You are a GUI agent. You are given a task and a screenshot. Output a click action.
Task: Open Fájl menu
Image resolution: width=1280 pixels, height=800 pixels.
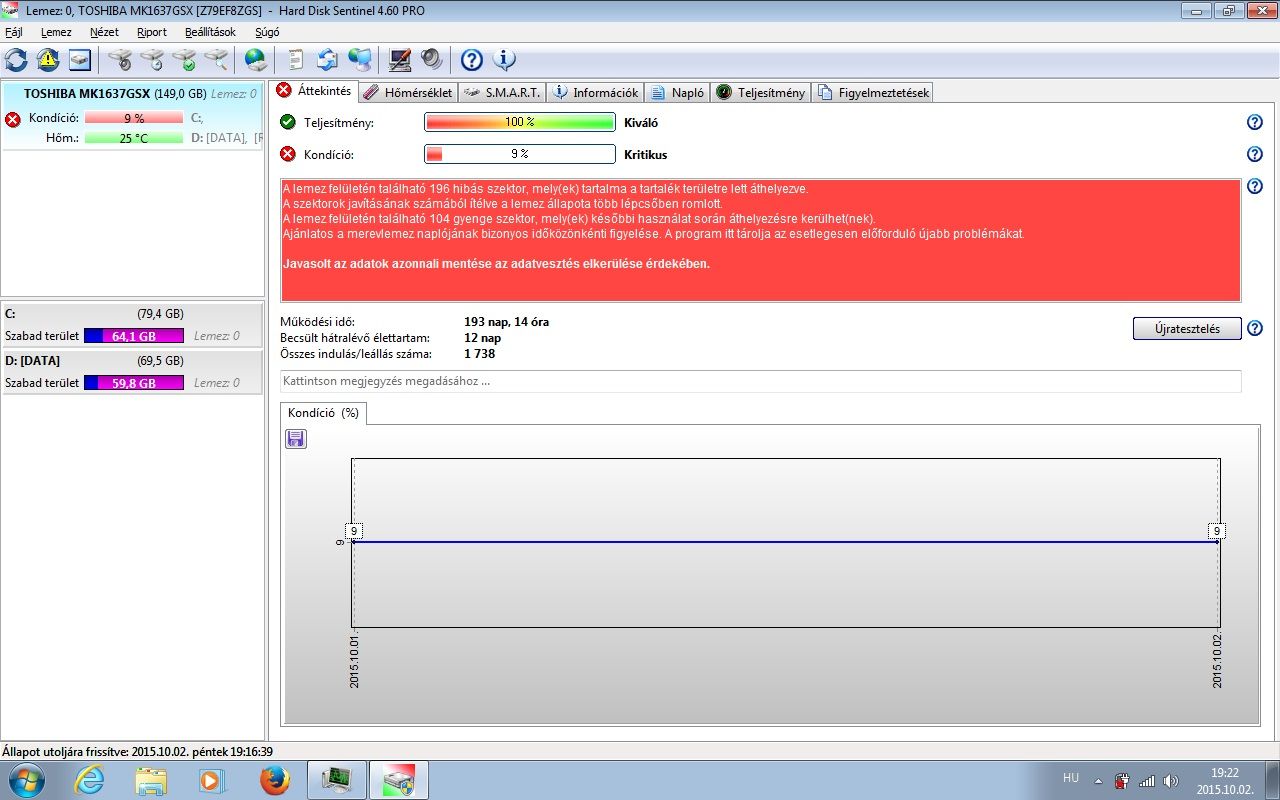14,32
